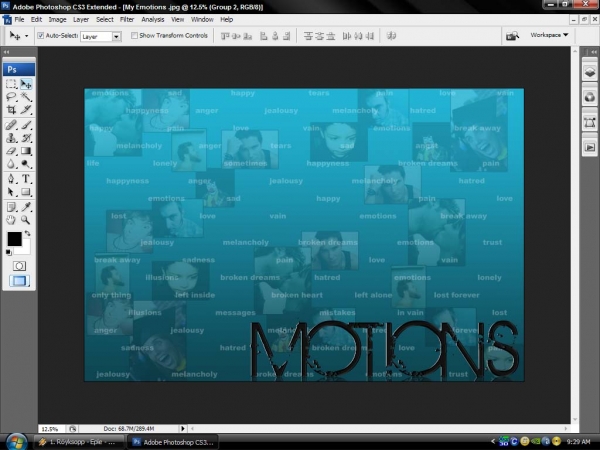The width and height of the screenshot is (600, 450).
Task: Click the vertical scrollbar of canvas
Action: click(x=574, y=235)
